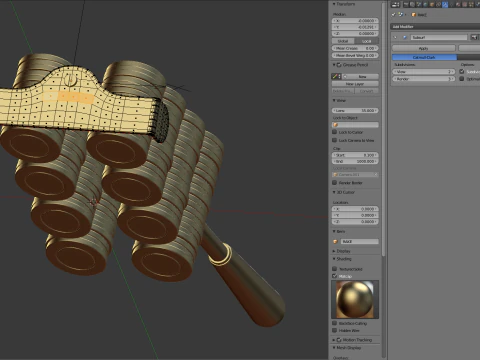Image resolution: width=480 pixels, height=360 pixels.
Task: Click the Motion Tracking panel header icon
Action: (x=339, y=340)
